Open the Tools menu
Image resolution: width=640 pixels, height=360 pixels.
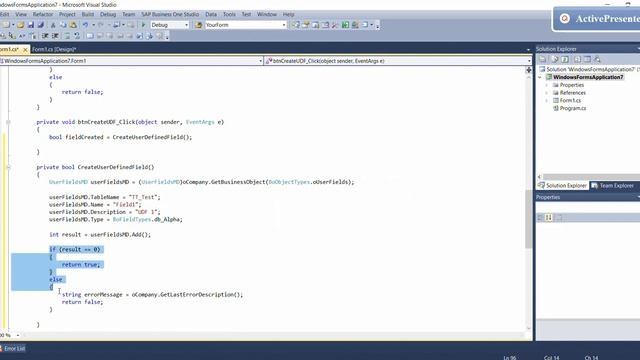pos(229,14)
